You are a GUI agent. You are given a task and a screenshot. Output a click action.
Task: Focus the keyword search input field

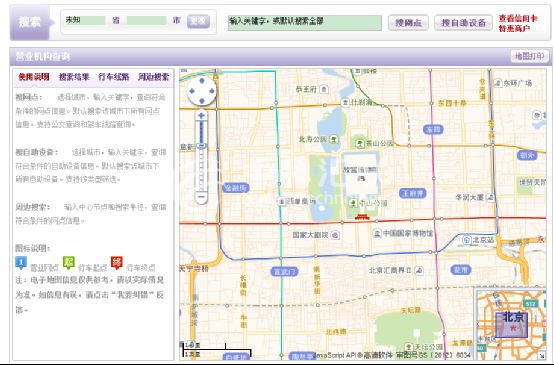(x=305, y=23)
